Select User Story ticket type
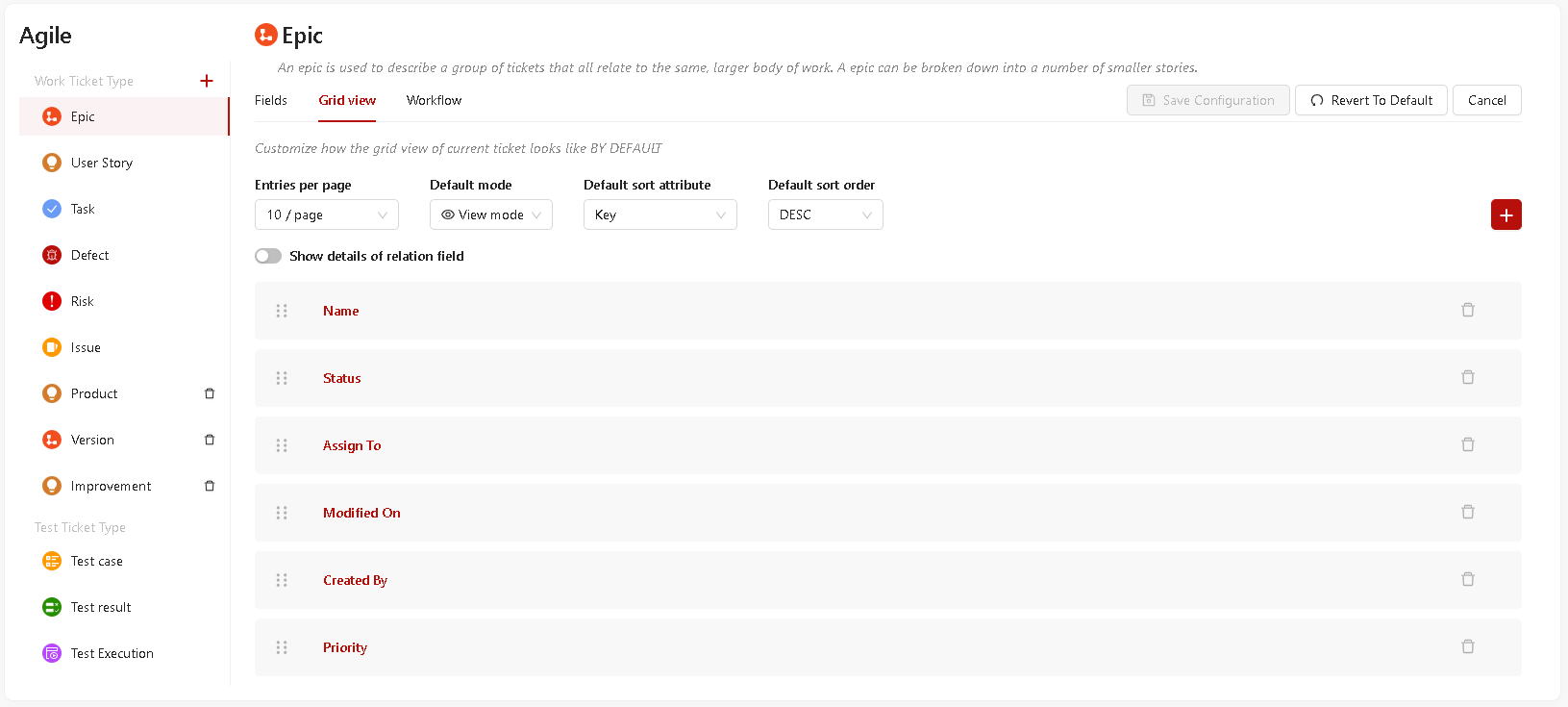The width and height of the screenshot is (1568, 707). [x=124, y=163]
